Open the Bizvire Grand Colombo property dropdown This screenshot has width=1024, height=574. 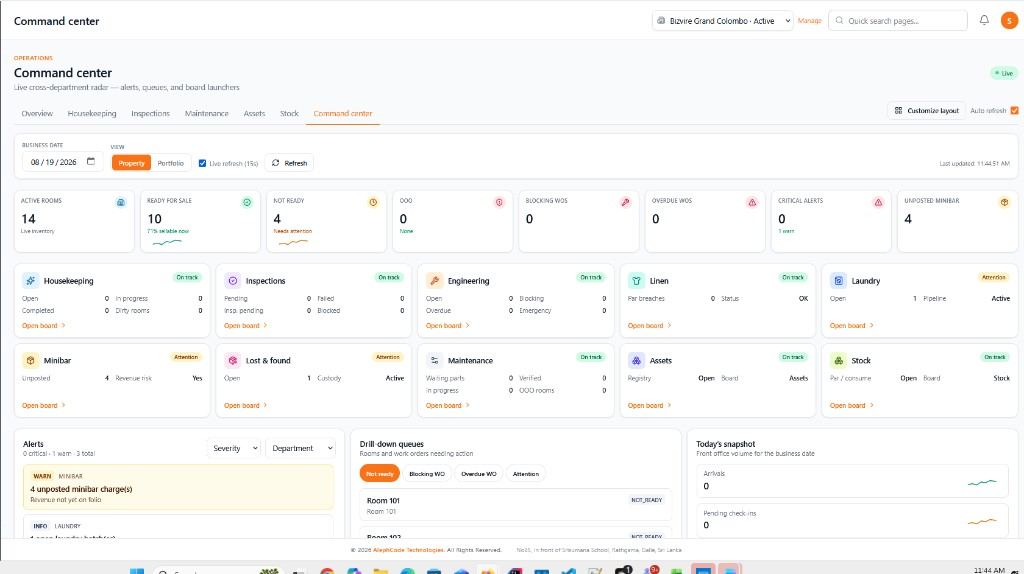723,21
